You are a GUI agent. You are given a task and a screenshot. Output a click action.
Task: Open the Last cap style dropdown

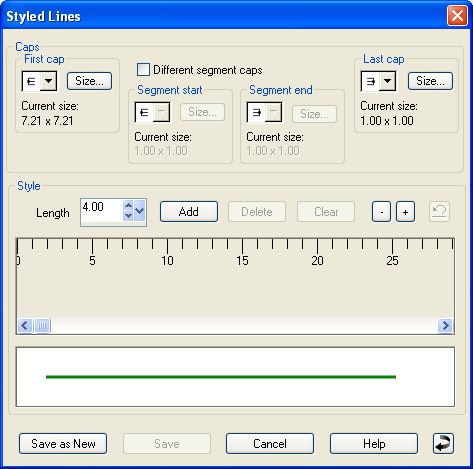pyautogui.click(x=388, y=81)
